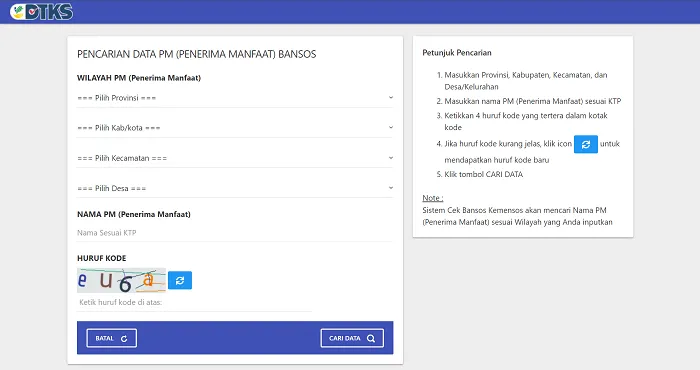Click the refresh icon in search instructions

(586, 144)
